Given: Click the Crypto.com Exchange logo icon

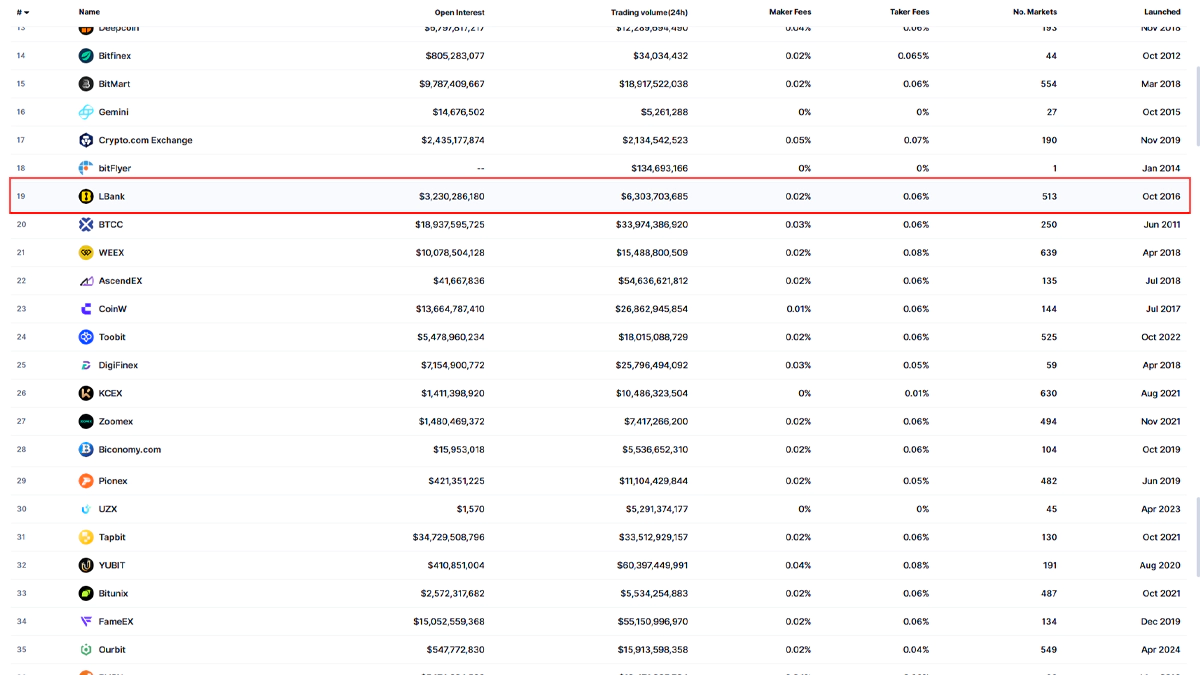Looking at the screenshot, I should click(x=86, y=140).
